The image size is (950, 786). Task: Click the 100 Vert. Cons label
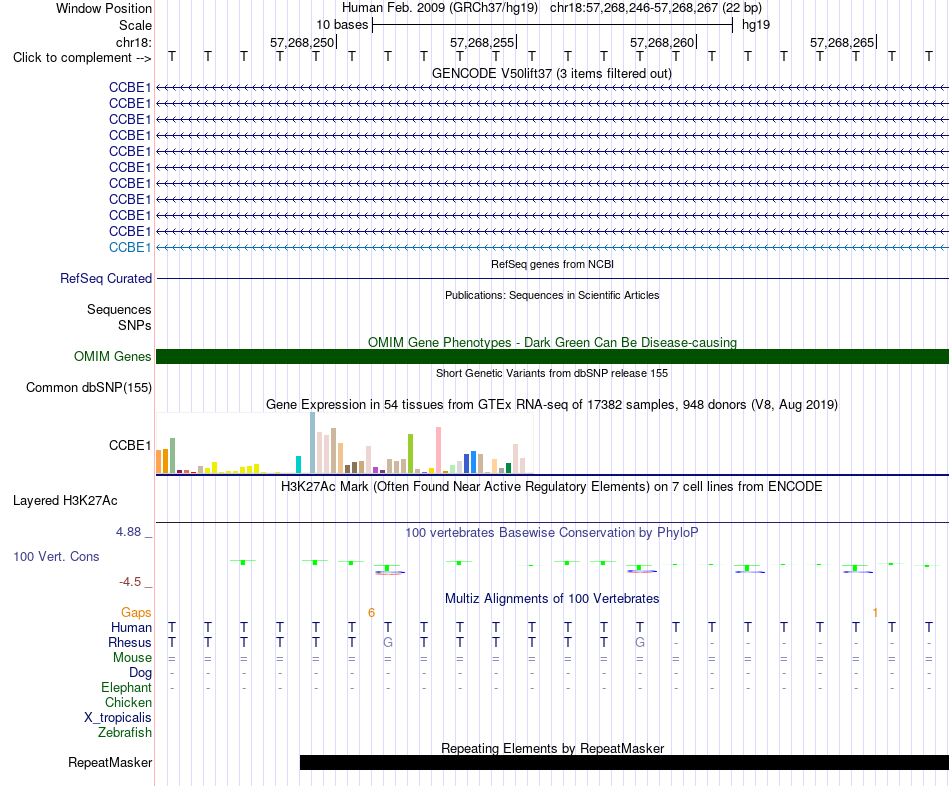56,556
